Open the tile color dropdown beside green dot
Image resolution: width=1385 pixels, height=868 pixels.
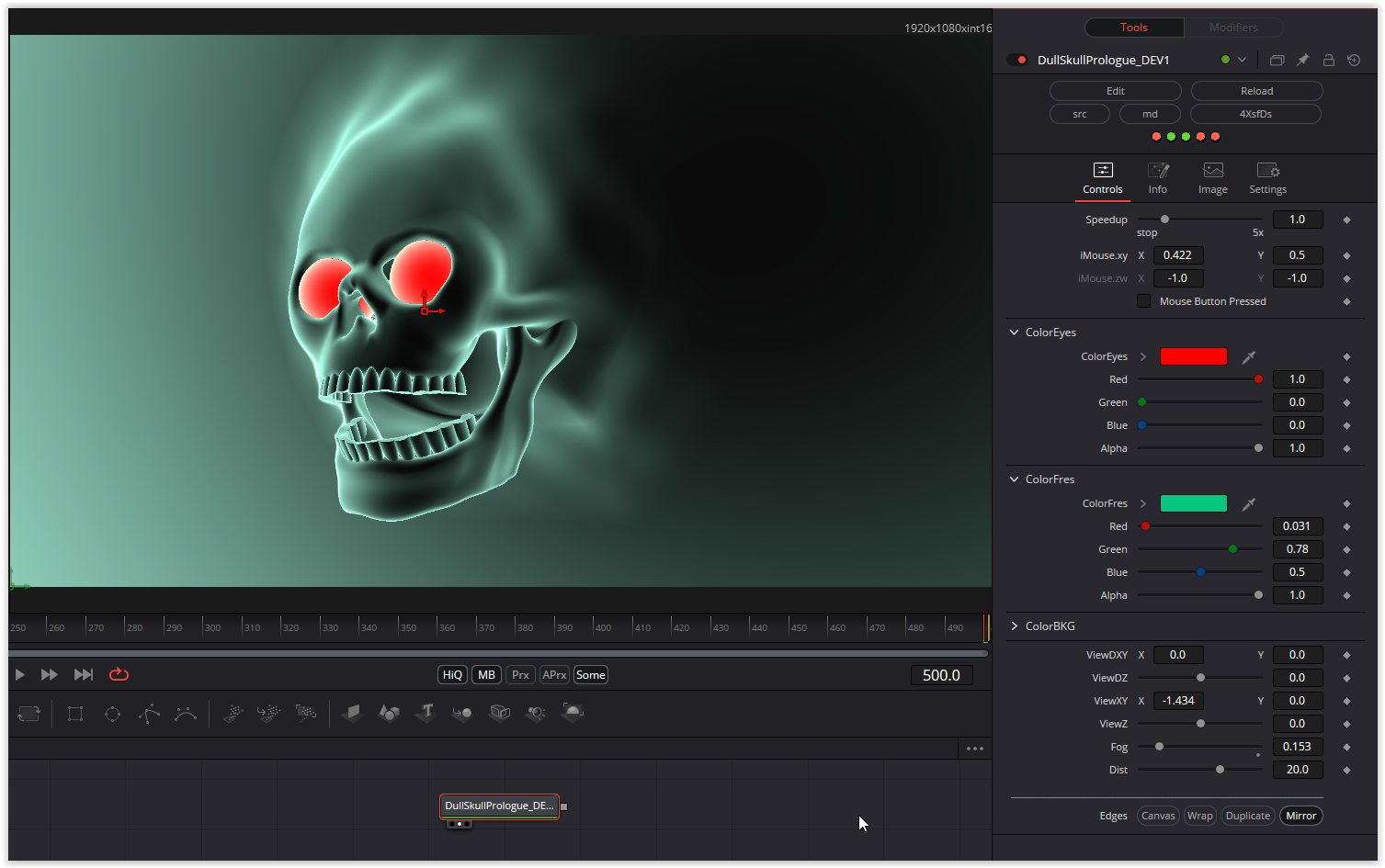coord(1243,61)
